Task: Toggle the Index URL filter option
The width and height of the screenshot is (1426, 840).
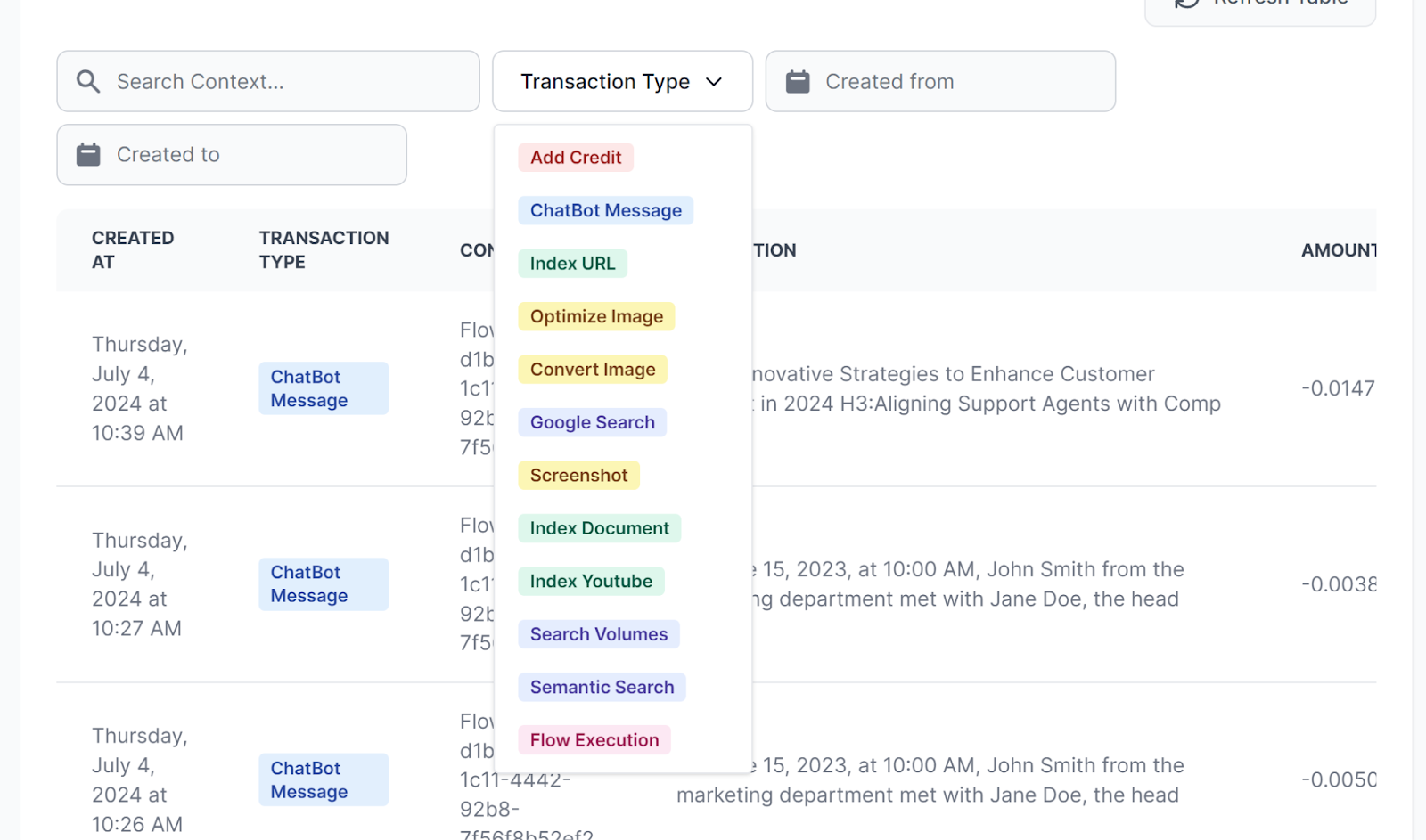Action: 572,263
